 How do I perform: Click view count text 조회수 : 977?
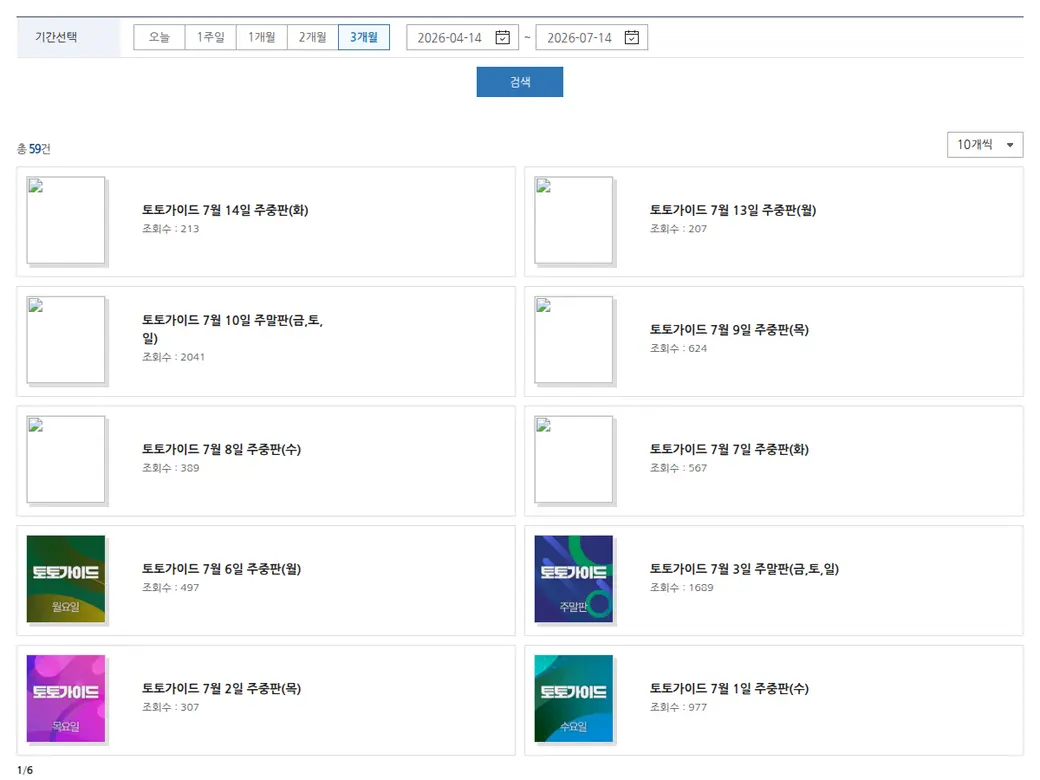coord(678,707)
